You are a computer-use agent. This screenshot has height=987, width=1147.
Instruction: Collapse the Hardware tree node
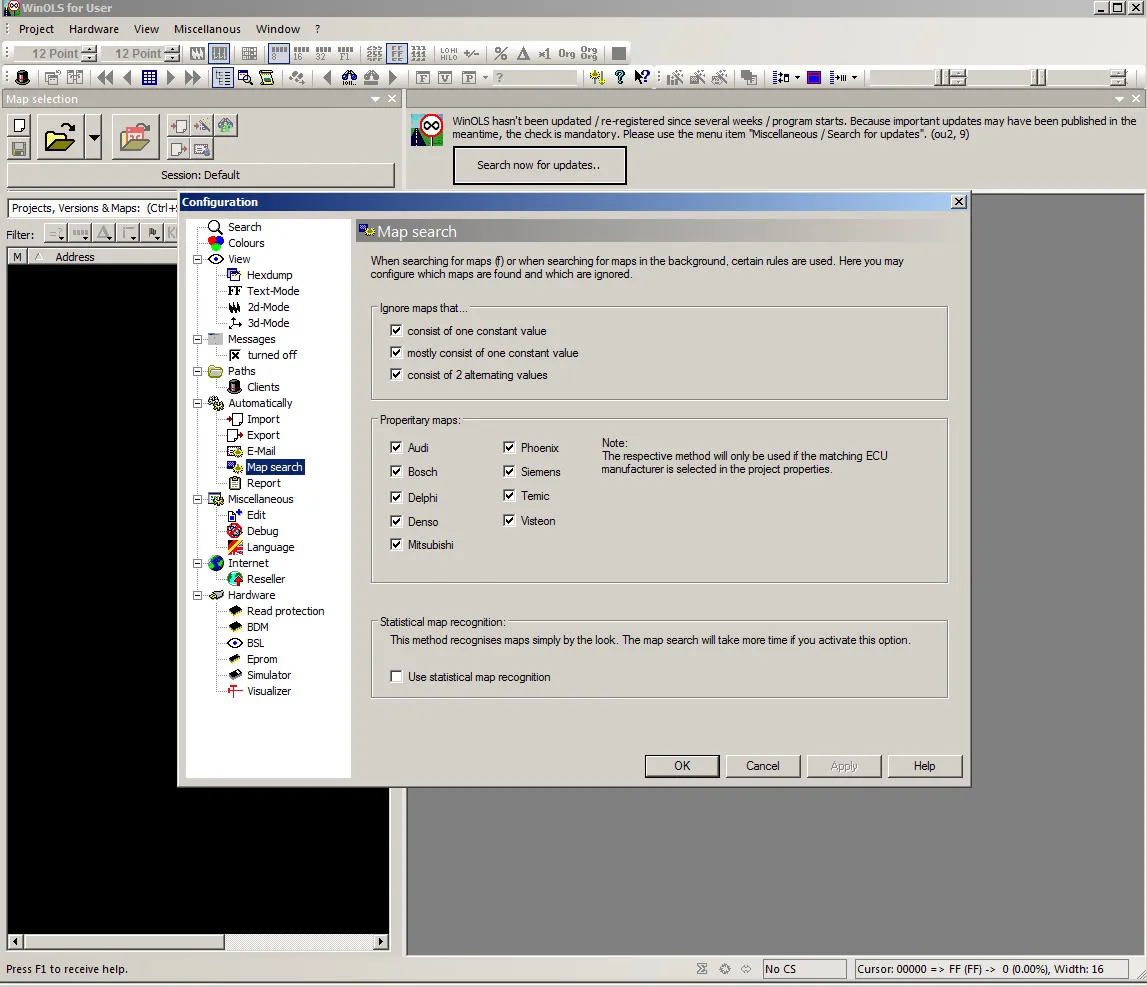point(198,596)
